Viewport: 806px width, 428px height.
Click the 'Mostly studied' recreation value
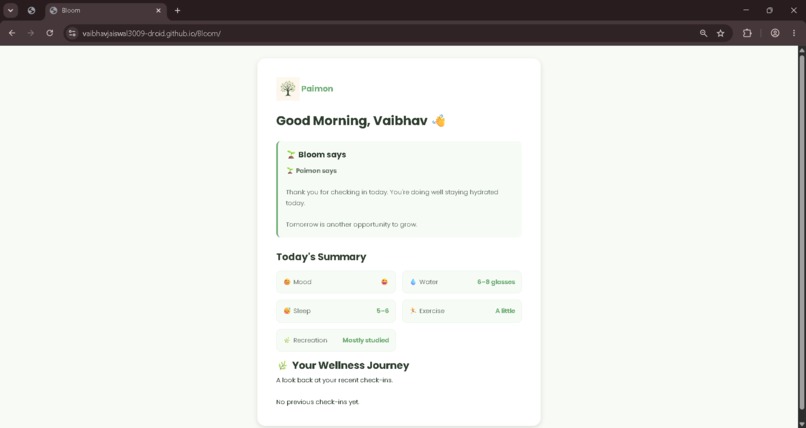pyautogui.click(x=365, y=340)
